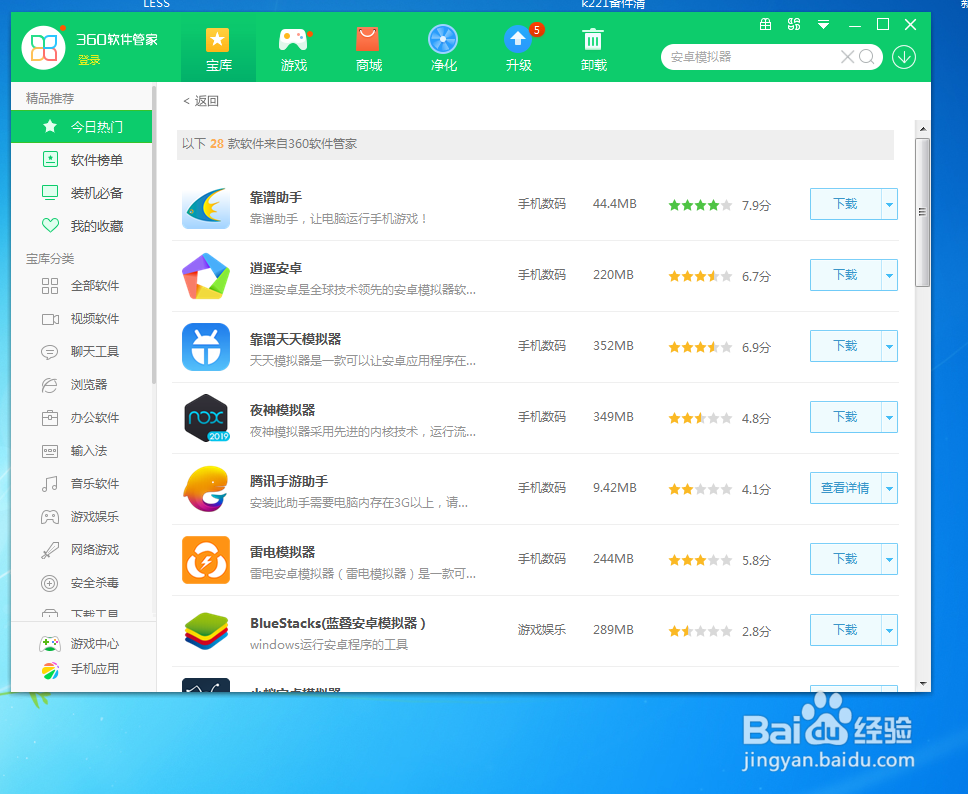Screen dimensions: 968x794
Task: Open the 卸载 uninstall tab
Action: [593, 50]
